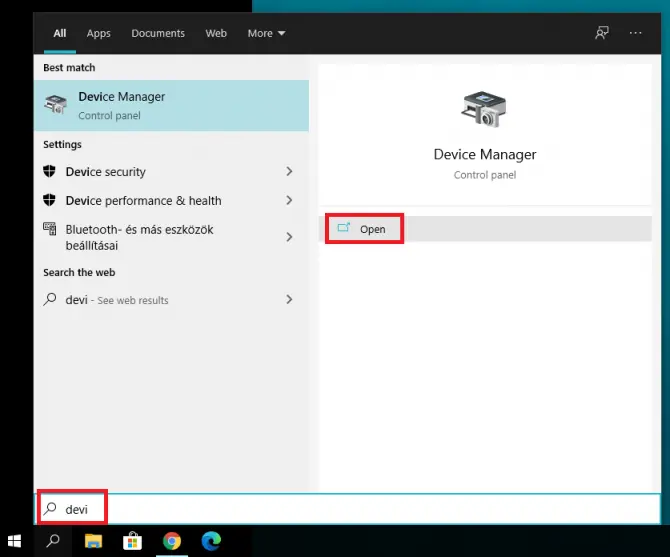Click the Best match heading
The height and width of the screenshot is (557, 670).
69,67
